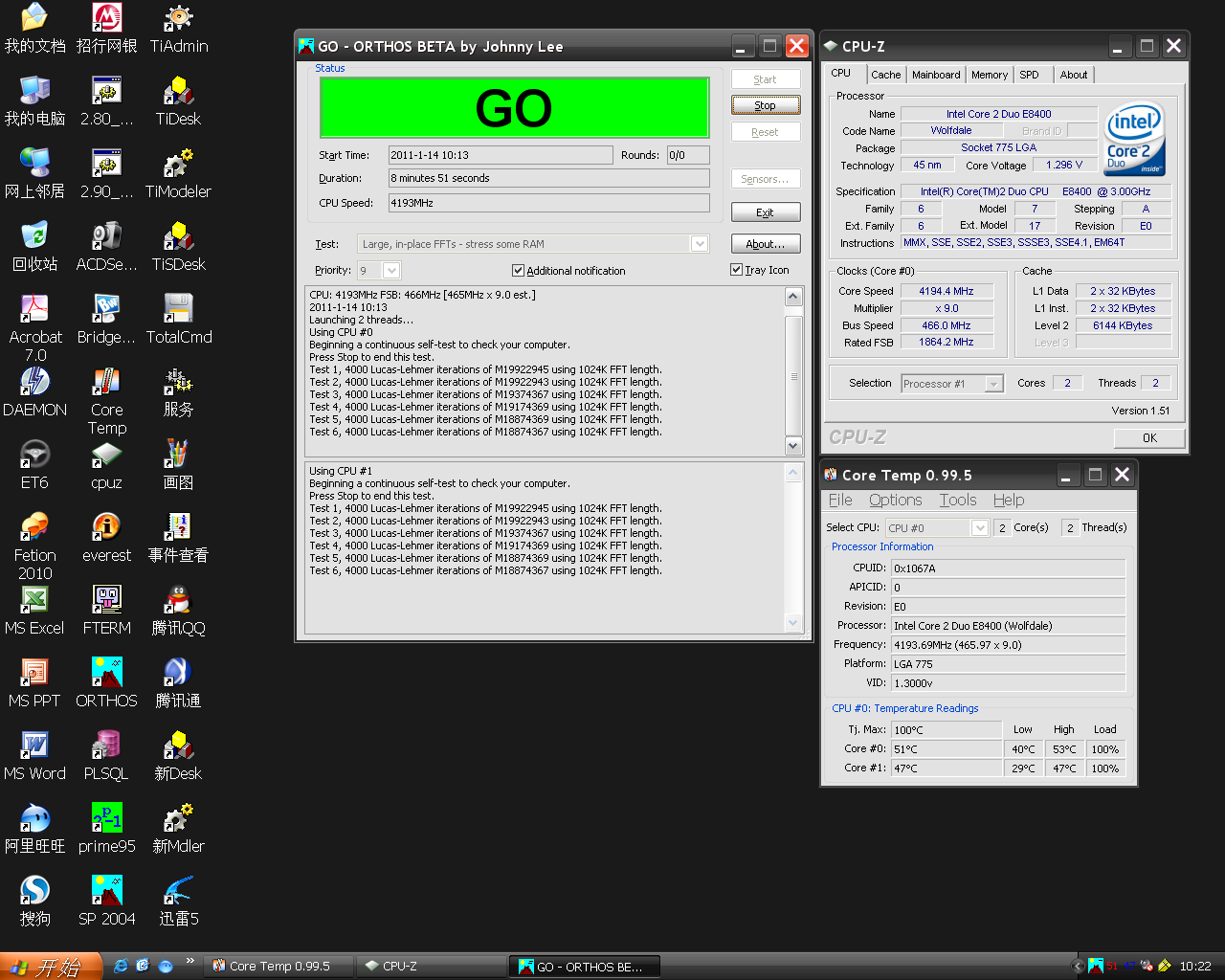Select the 画图 paint desktop icon
The height and width of the screenshot is (980, 1225).
click(x=179, y=464)
